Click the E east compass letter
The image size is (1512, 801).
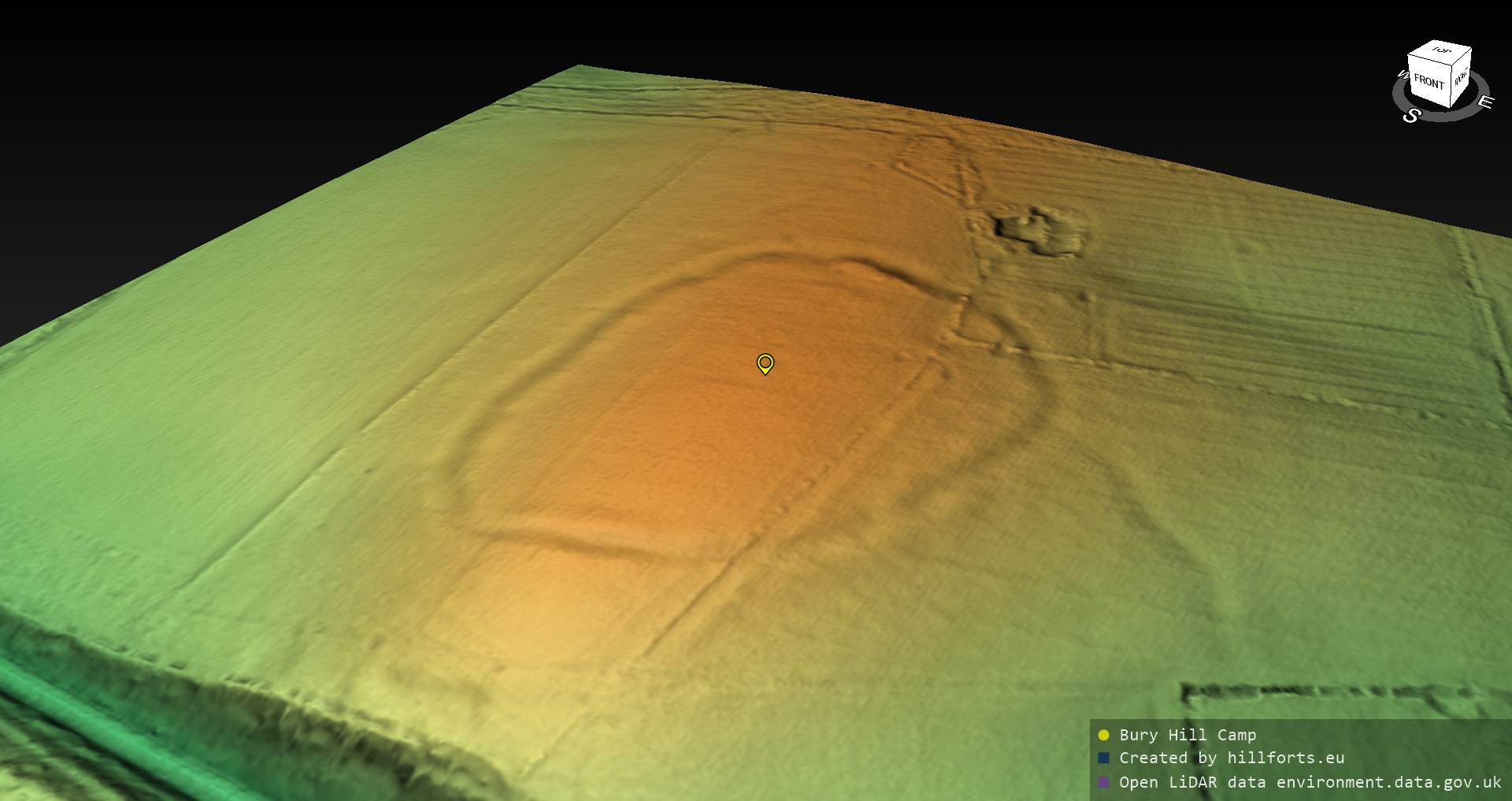pyautogui.click(x=1484, y=102)
